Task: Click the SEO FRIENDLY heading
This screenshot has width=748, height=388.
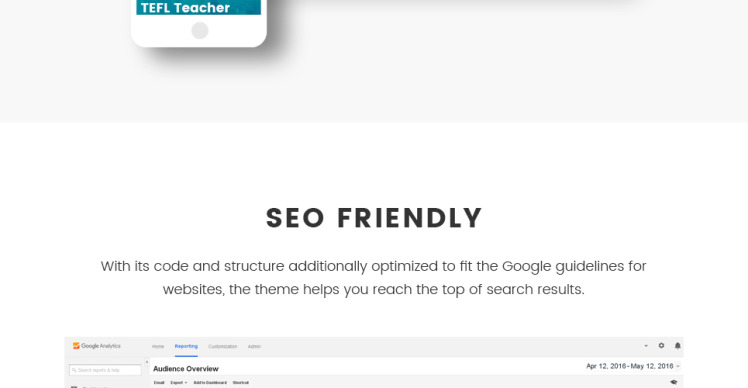Action: [374, 218]
